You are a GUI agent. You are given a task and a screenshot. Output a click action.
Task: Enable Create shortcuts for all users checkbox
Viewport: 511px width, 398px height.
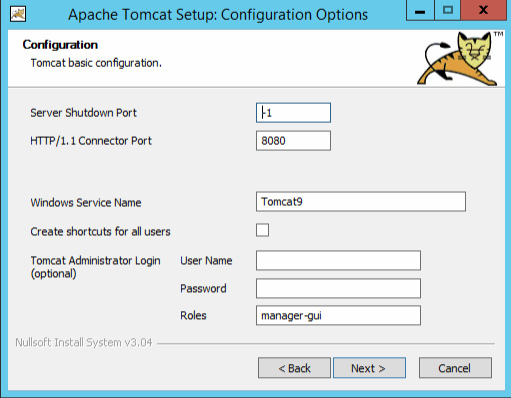point(262,230)
